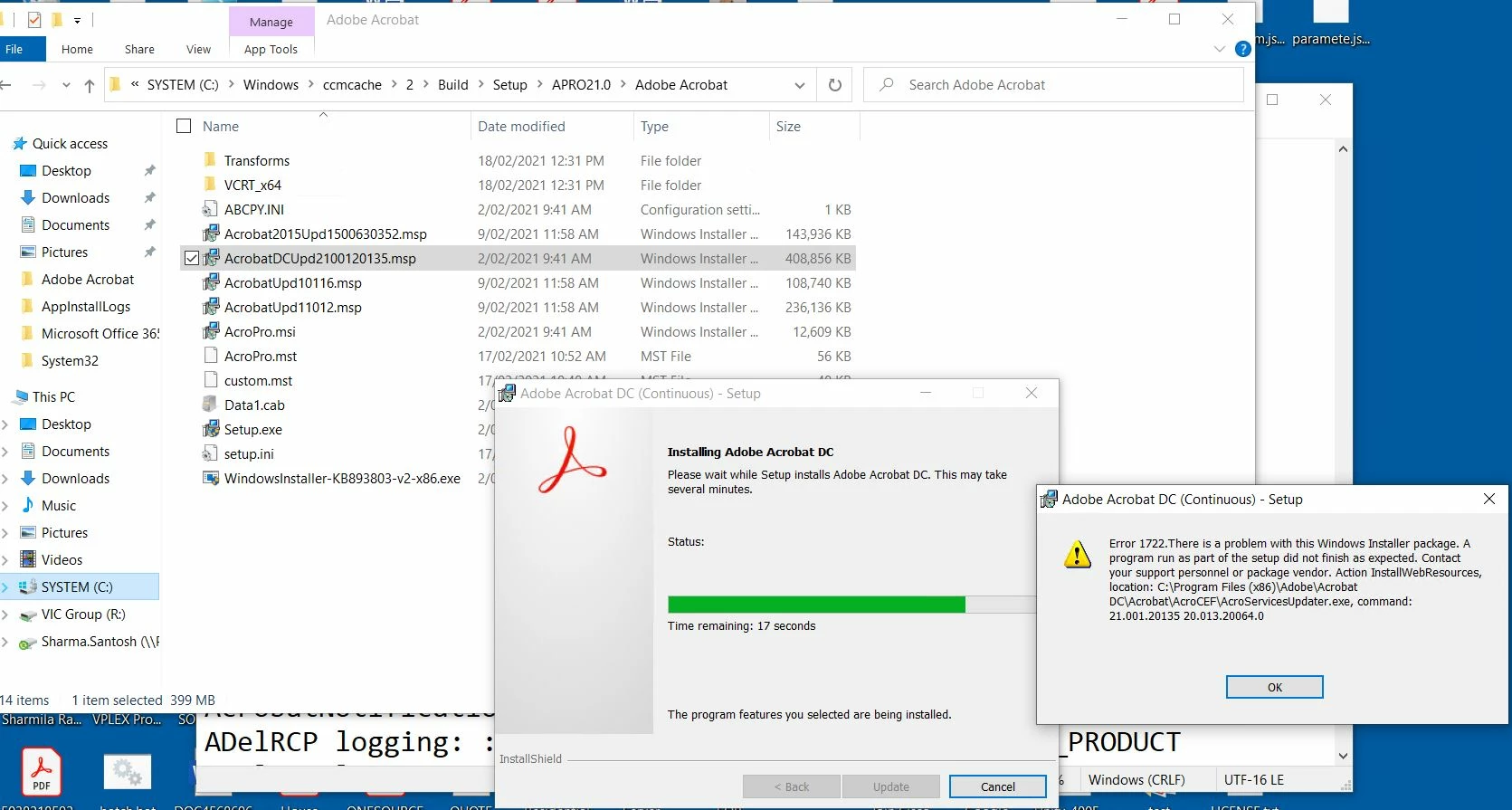
Task: Sort by the Type column header
Action: [x=654, y=126]
